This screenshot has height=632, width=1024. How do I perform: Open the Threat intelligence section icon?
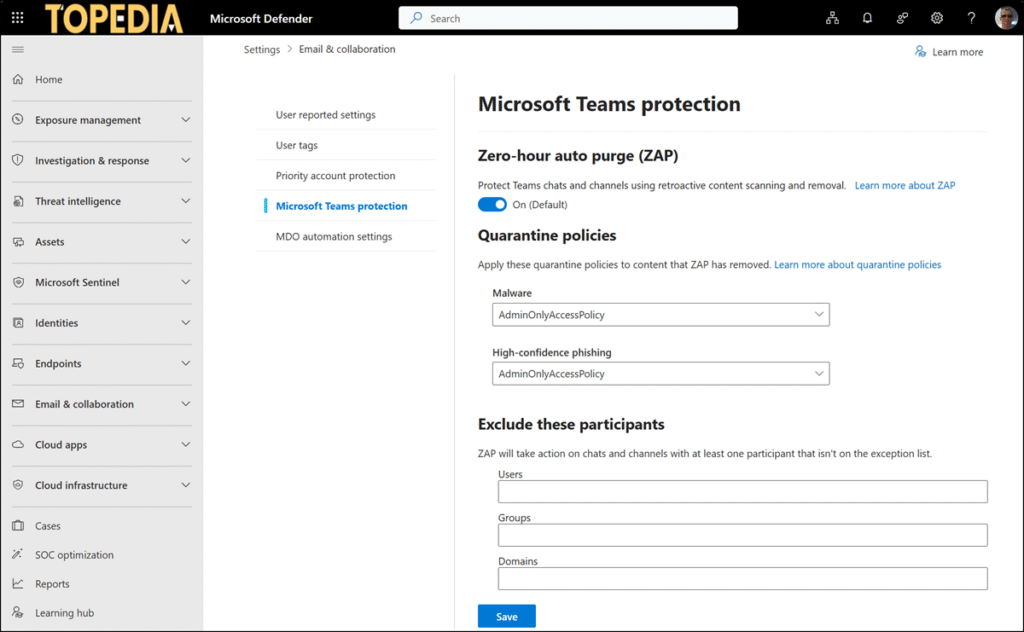click(19, 202)
